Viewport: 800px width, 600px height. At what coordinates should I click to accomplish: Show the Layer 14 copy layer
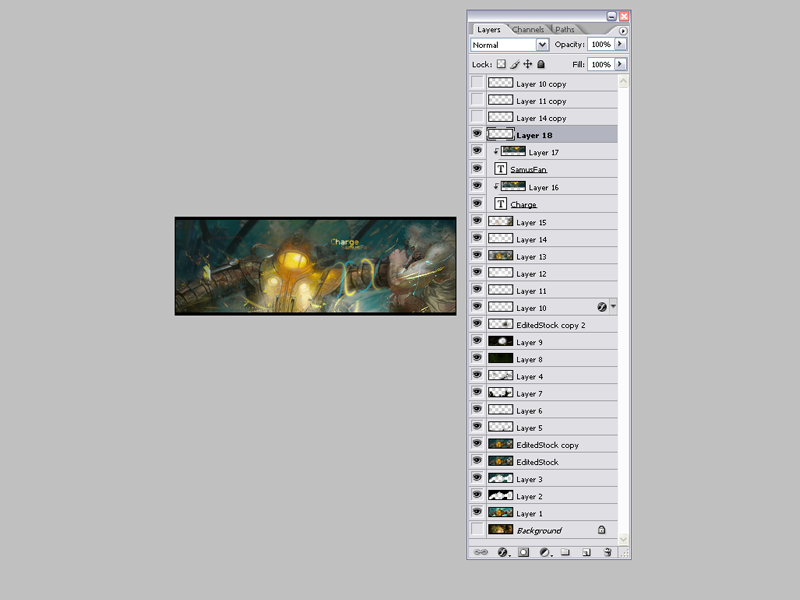(477, 117)
